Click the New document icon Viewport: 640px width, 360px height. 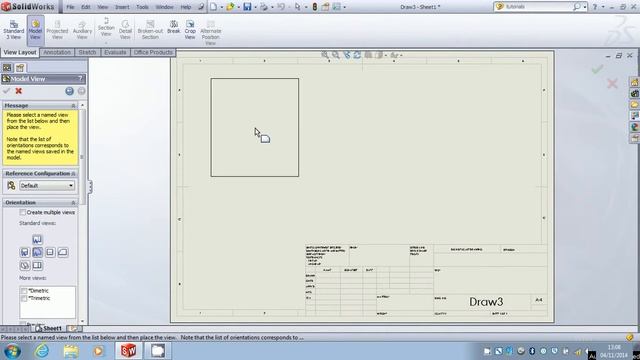(214, 7)
